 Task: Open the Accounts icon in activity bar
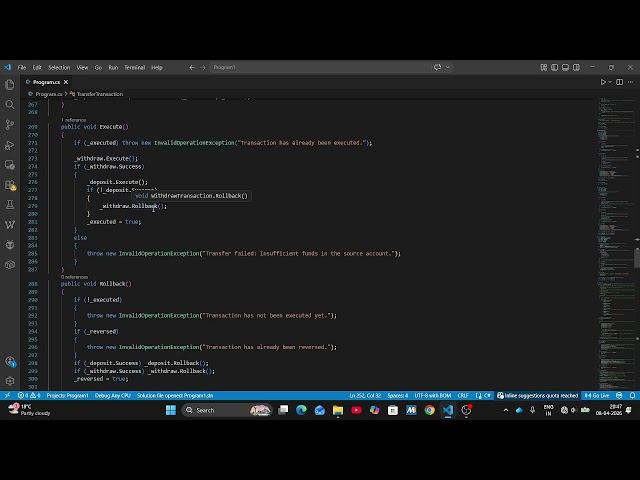10,361
